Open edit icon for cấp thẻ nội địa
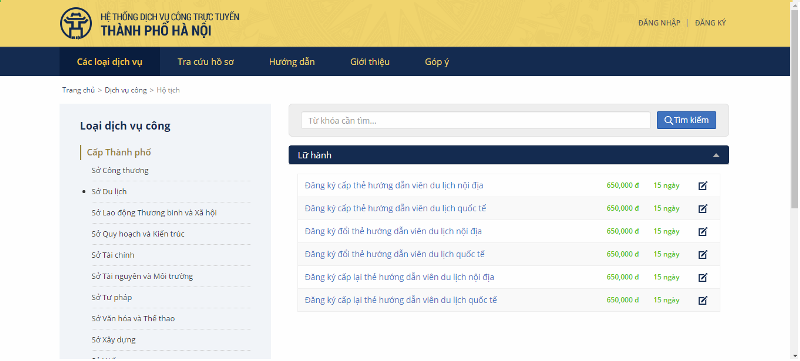The width and height of the screenshot is (800, 361). (703, 186)
